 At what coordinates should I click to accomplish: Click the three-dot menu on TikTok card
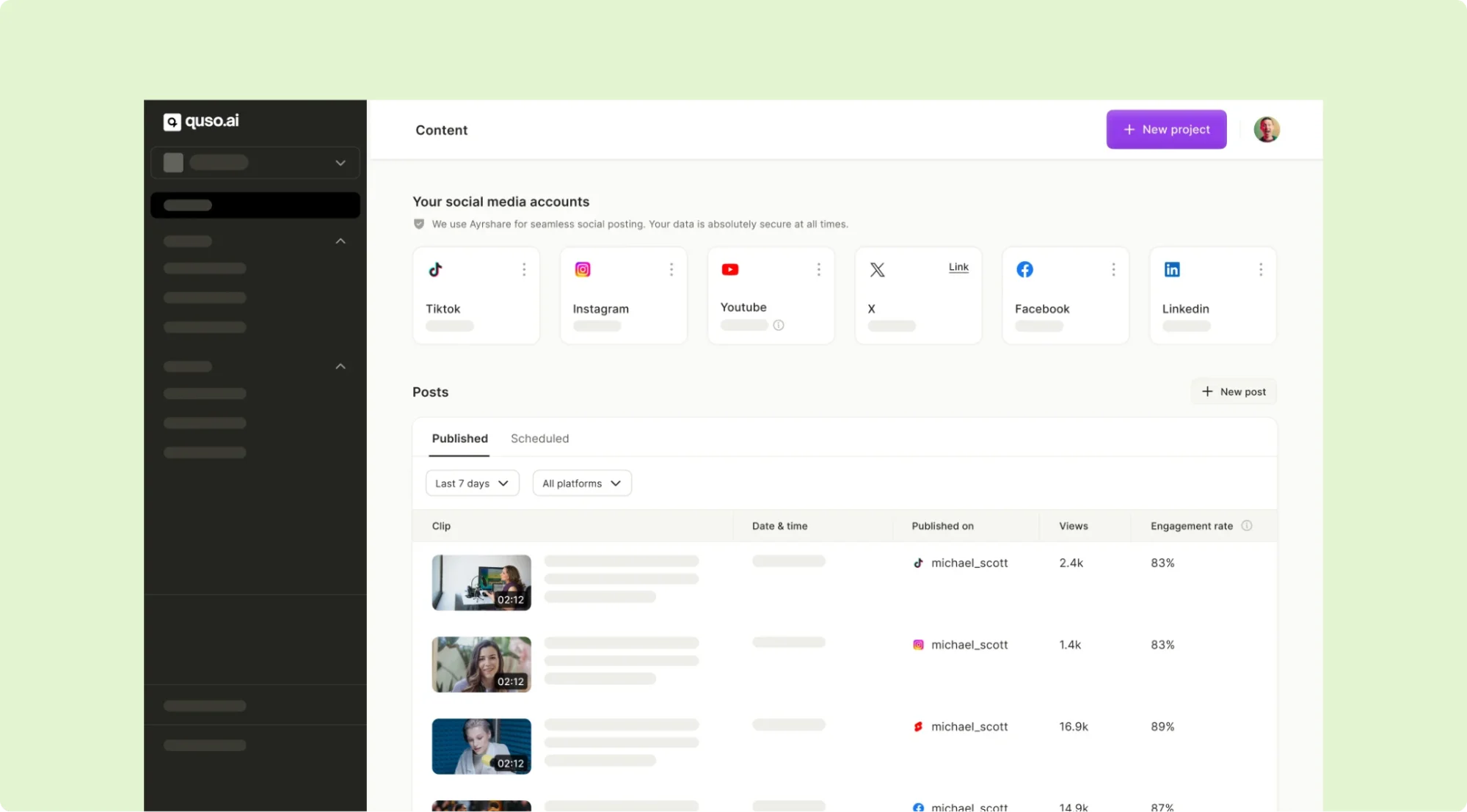tap(524, 269)
